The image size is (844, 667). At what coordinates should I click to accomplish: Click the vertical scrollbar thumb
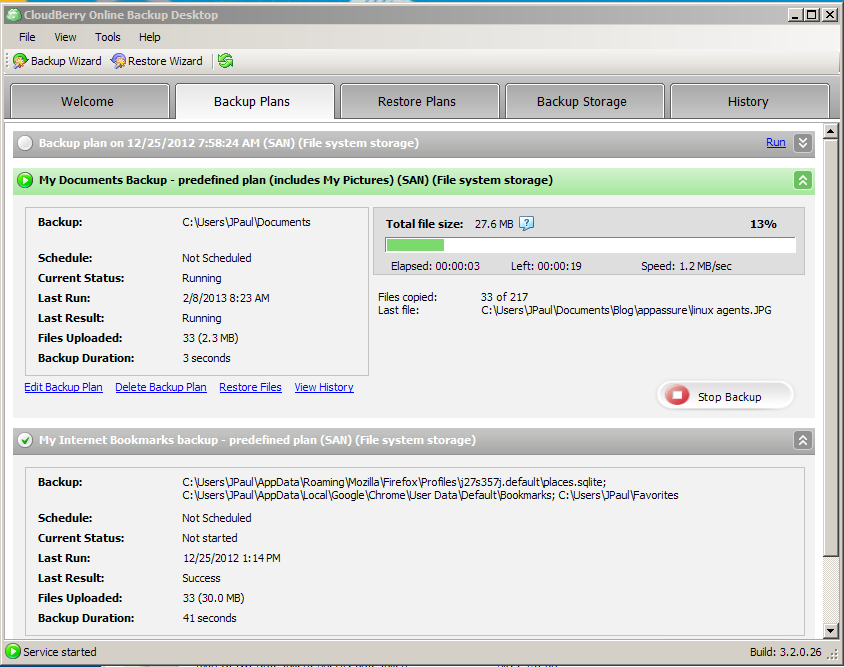(x=831, y=347)
